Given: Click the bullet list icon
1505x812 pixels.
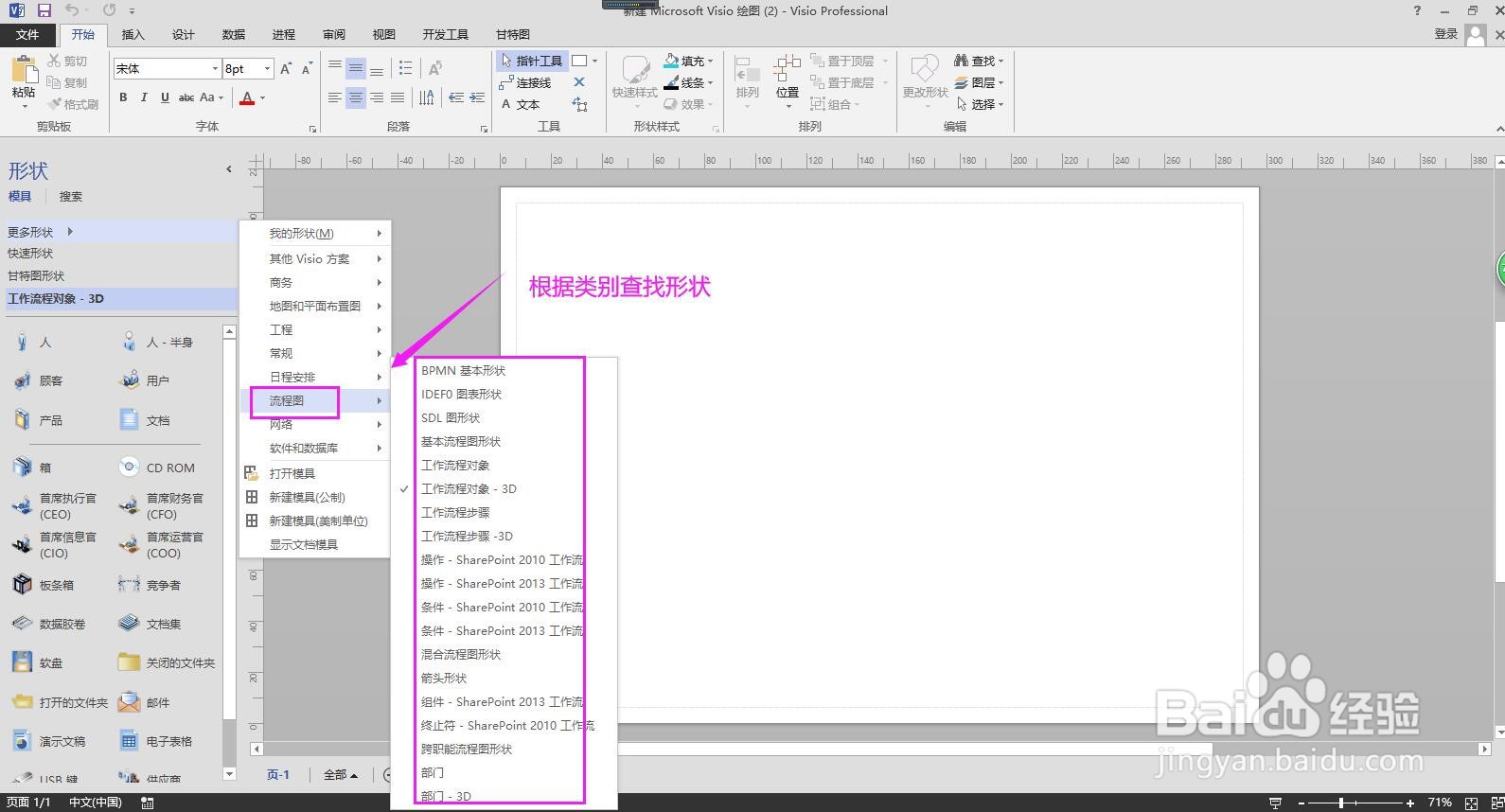Looking at the screenshot, I should tap(406, 68).
